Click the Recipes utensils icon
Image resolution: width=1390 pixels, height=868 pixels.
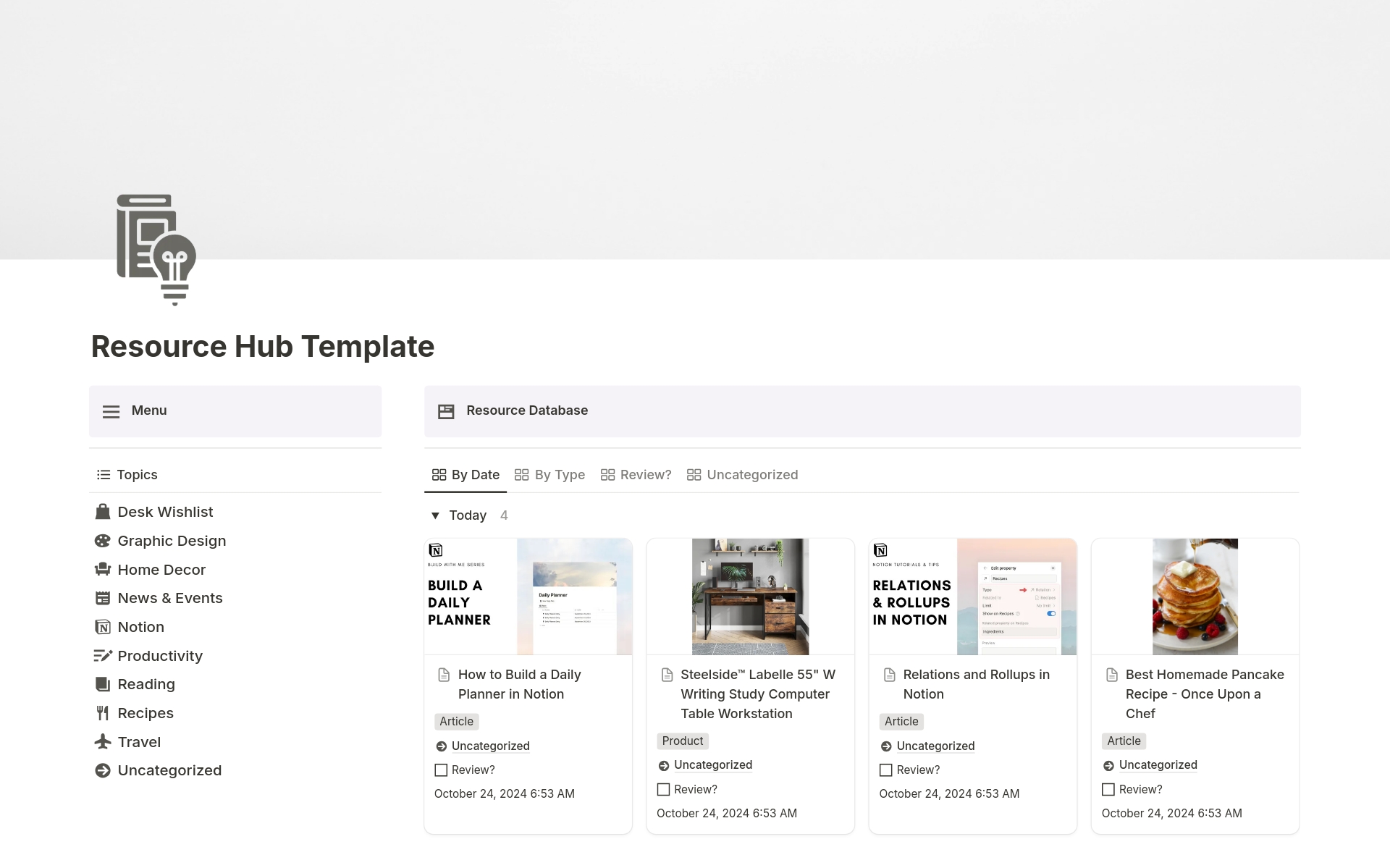[104, 713]
